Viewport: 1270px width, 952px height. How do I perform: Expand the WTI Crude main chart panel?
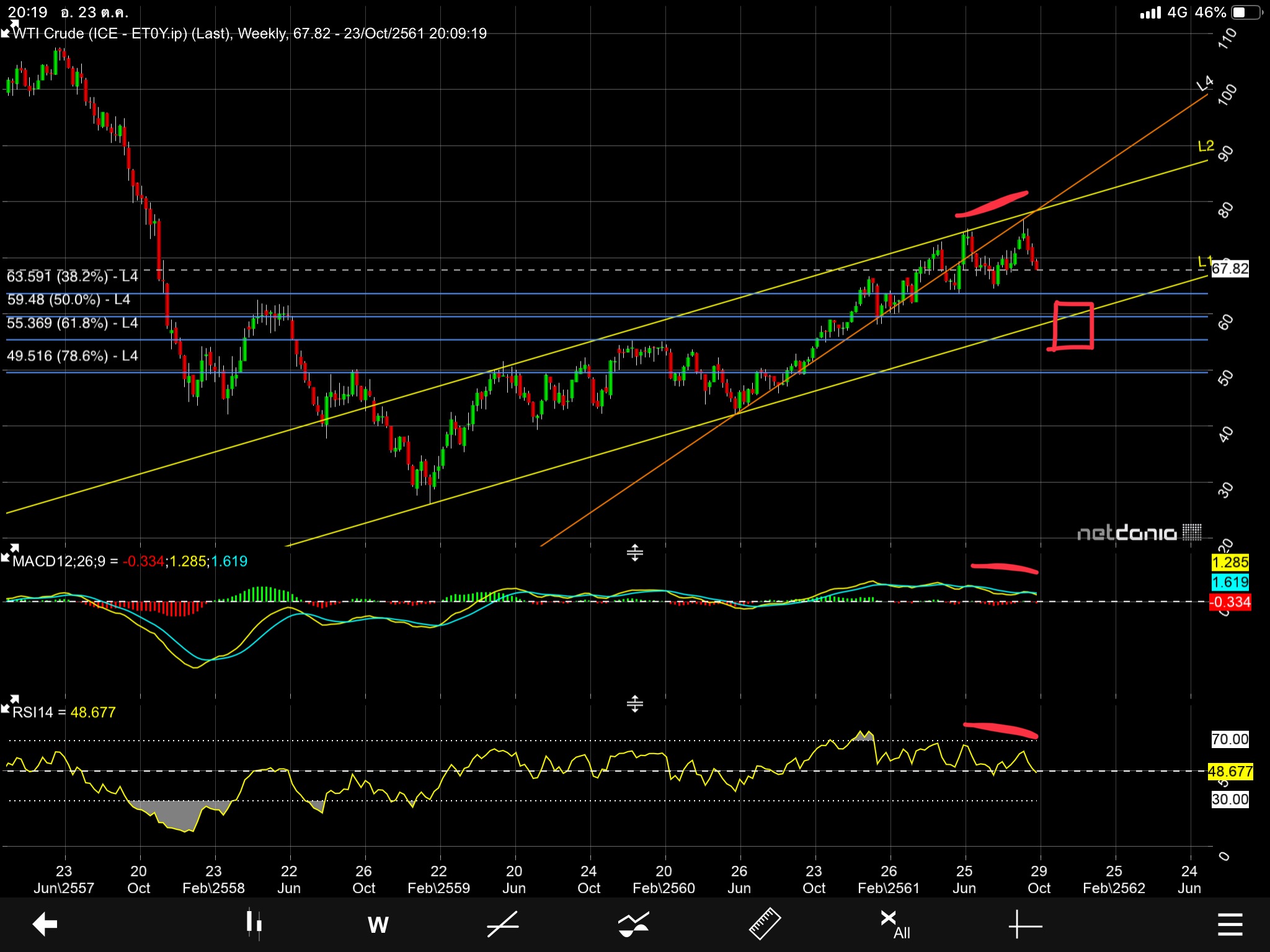[9, 27]
